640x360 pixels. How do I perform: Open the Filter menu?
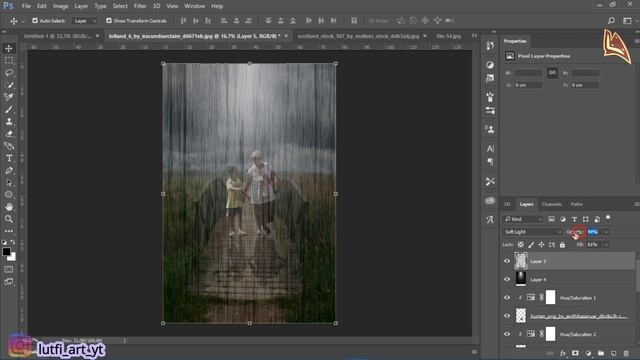click(x=140, y=6)
